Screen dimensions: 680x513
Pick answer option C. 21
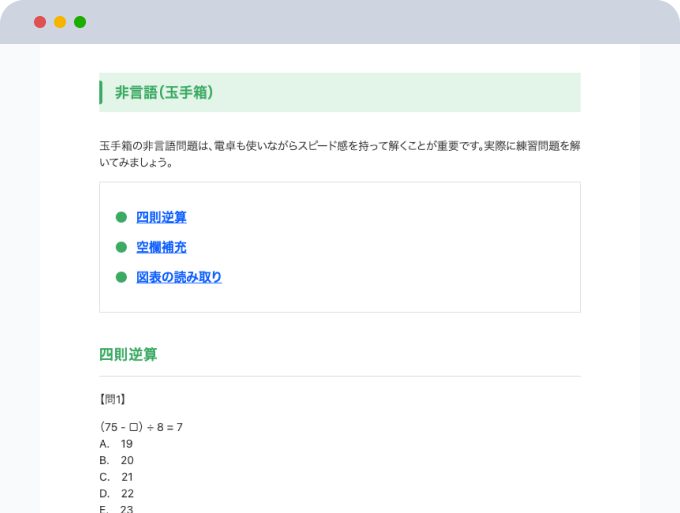(116, 477)
